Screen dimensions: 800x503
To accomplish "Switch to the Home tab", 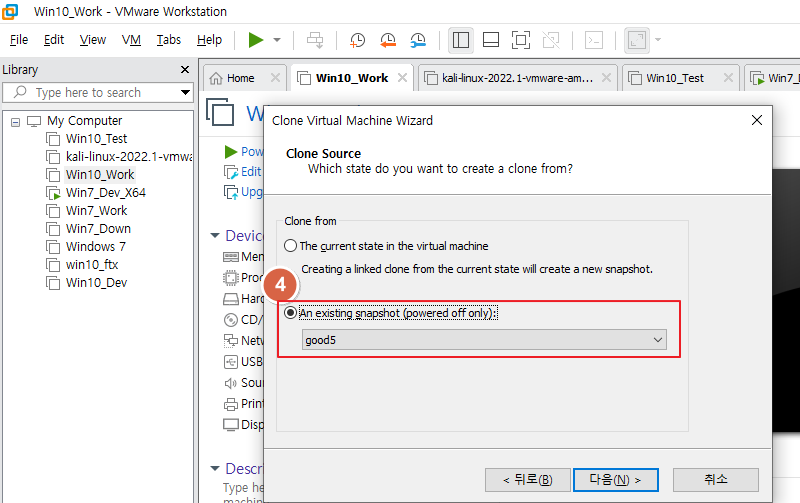I will 240,78.
